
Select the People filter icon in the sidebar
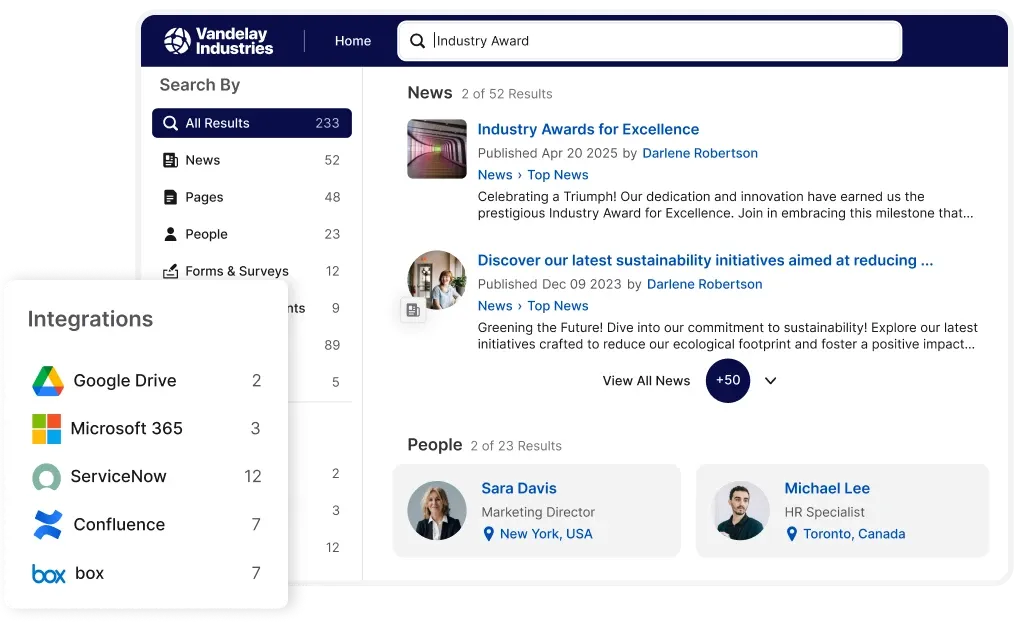pos(170,234)
